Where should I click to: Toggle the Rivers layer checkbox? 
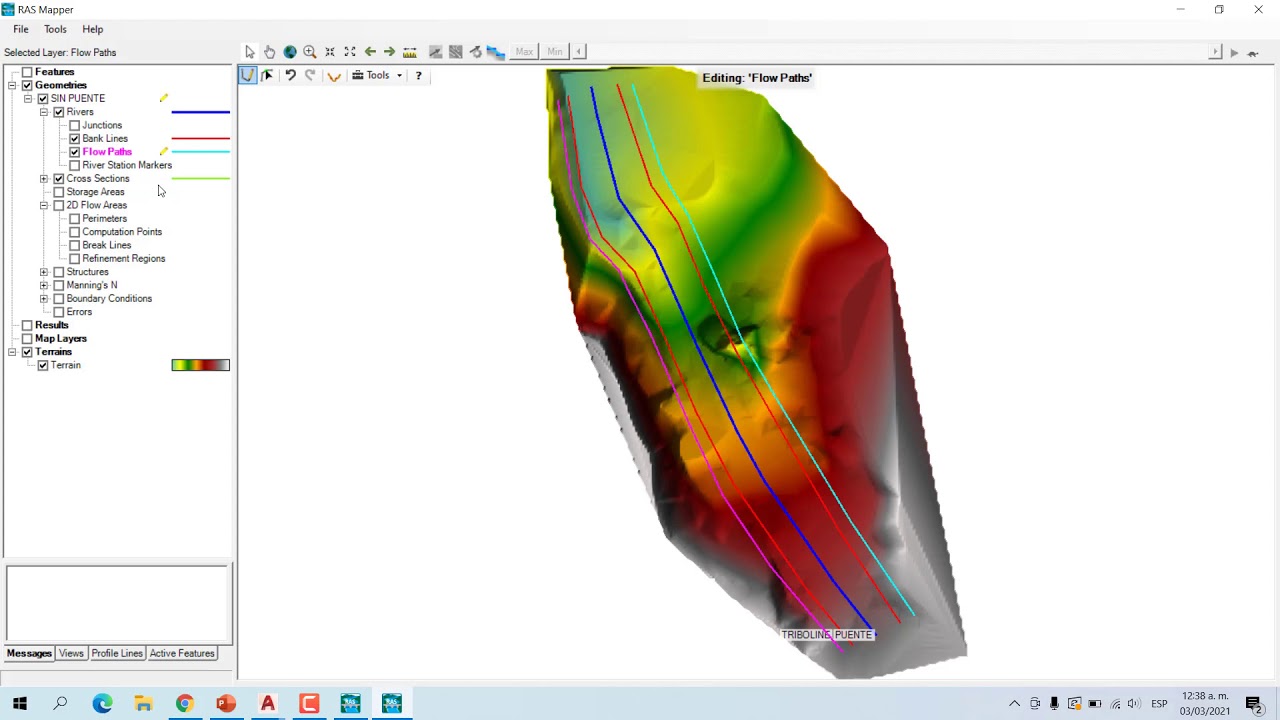pyautogui.click(x=59, y=112)
